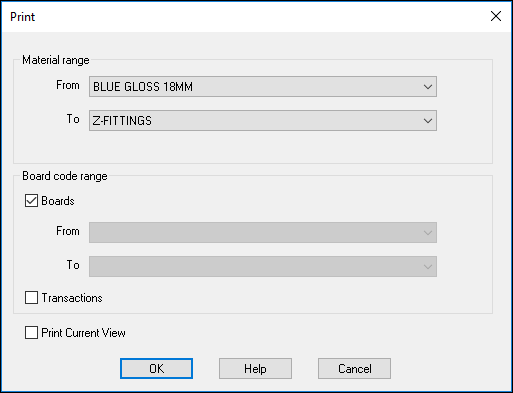Screen dimensions: 513x393
Task: Open the Material range From dropdown
Action: (263, 87)
